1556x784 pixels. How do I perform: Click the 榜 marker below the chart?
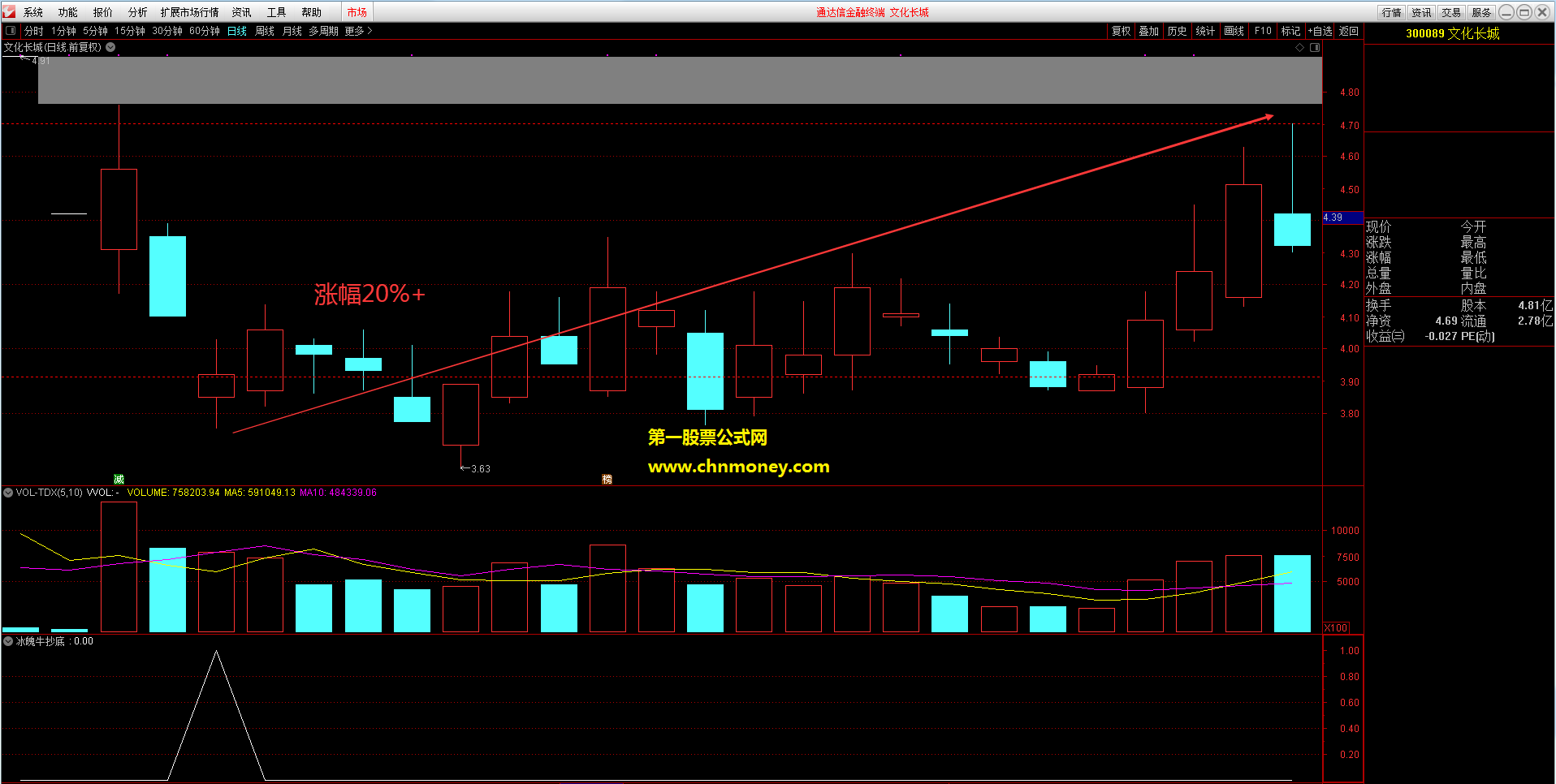pos(607,479)
